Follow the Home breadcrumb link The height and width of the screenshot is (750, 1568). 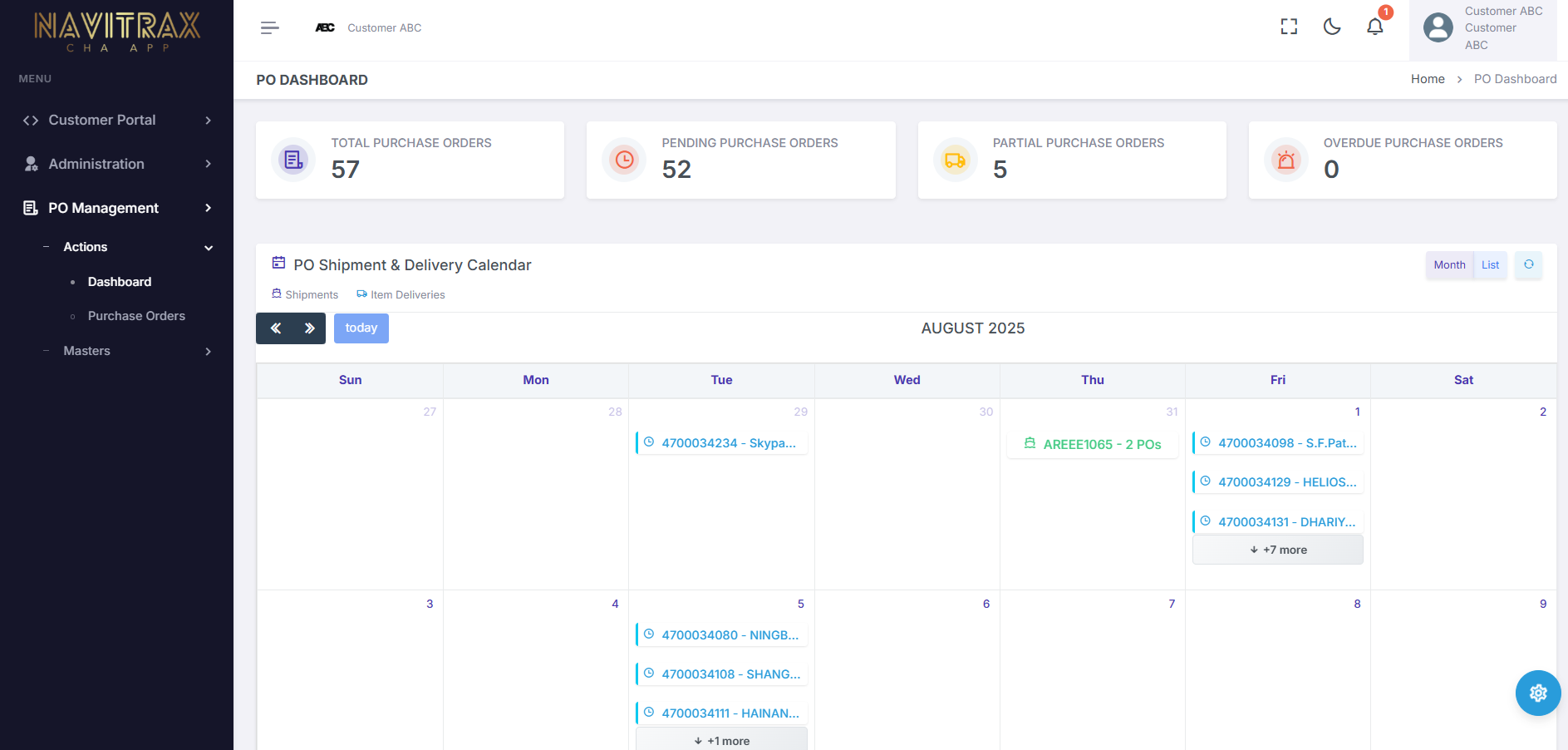click(x=1428, y=79)
